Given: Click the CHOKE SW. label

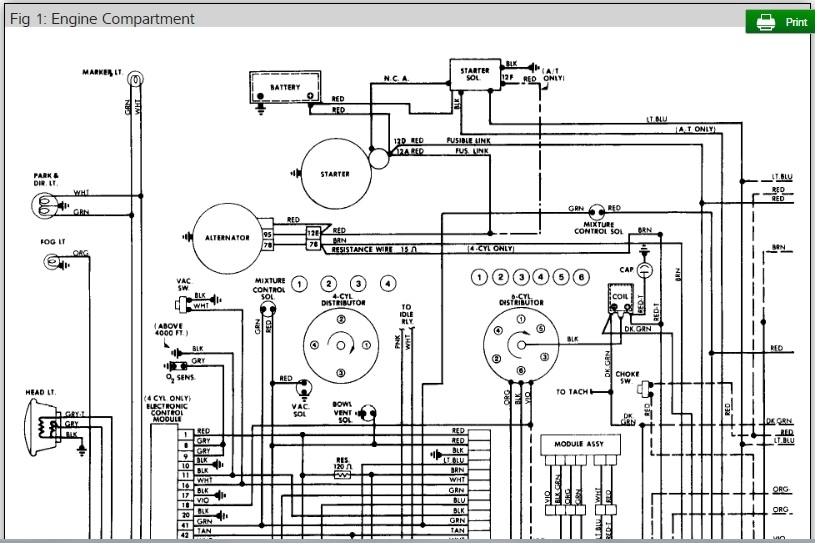Looking at the screenshot, I should click(627, 377).
